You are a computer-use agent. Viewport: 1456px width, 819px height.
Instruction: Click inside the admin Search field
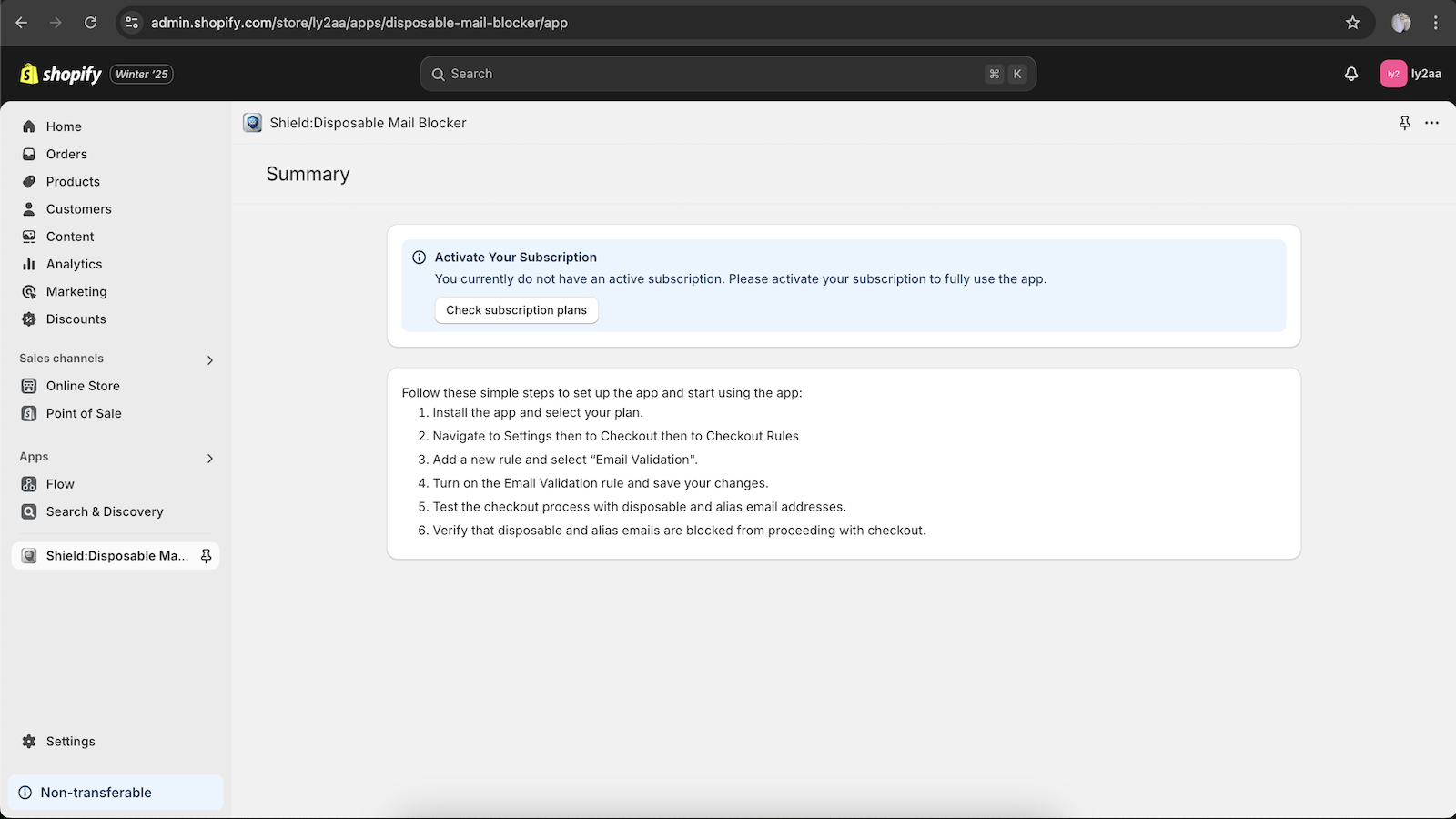(x=728, y=74)
